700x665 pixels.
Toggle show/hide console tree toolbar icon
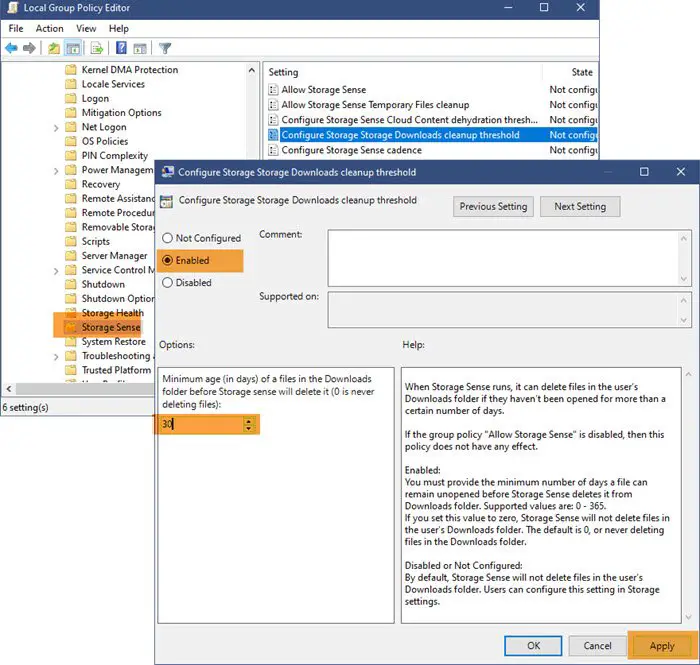coord(73,48)
